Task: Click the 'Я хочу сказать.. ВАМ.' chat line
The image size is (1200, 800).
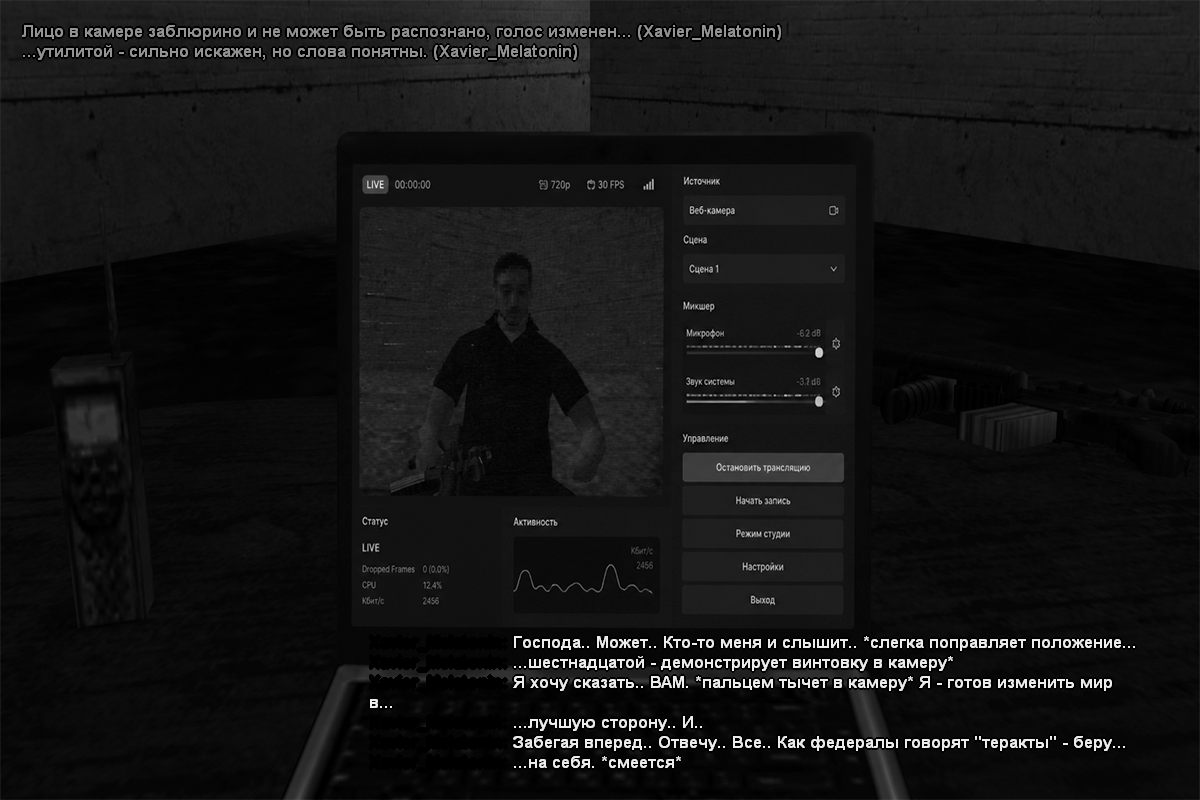Action: [813, 683]
